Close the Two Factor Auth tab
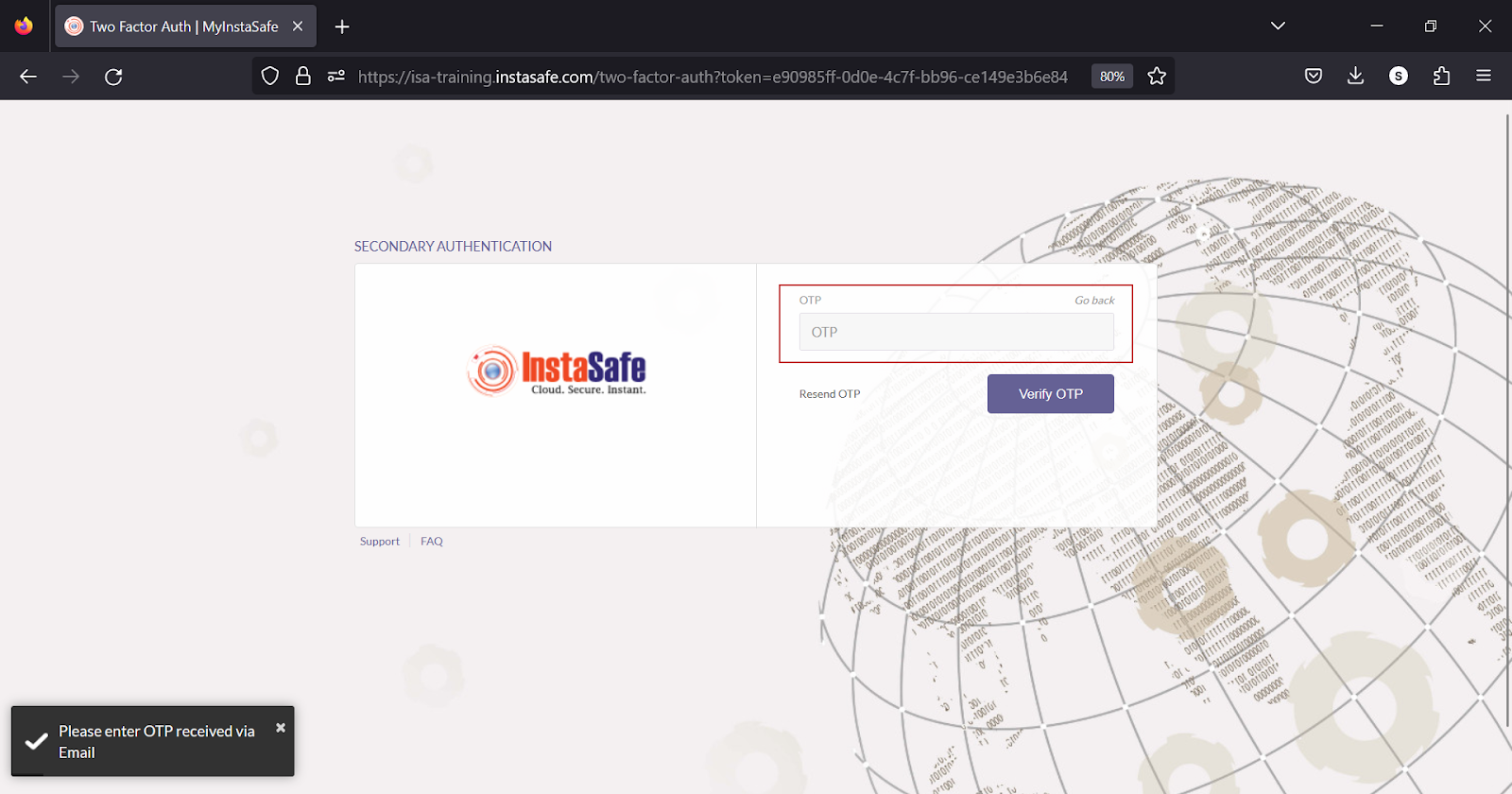Viewport: 1512px width, 794px height. [298, 26]
